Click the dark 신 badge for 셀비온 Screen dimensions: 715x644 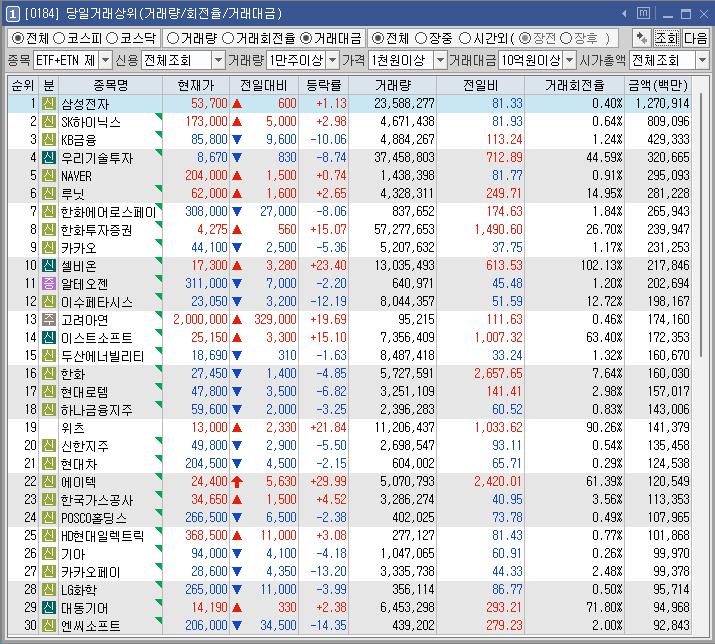(x=49, y=265)
